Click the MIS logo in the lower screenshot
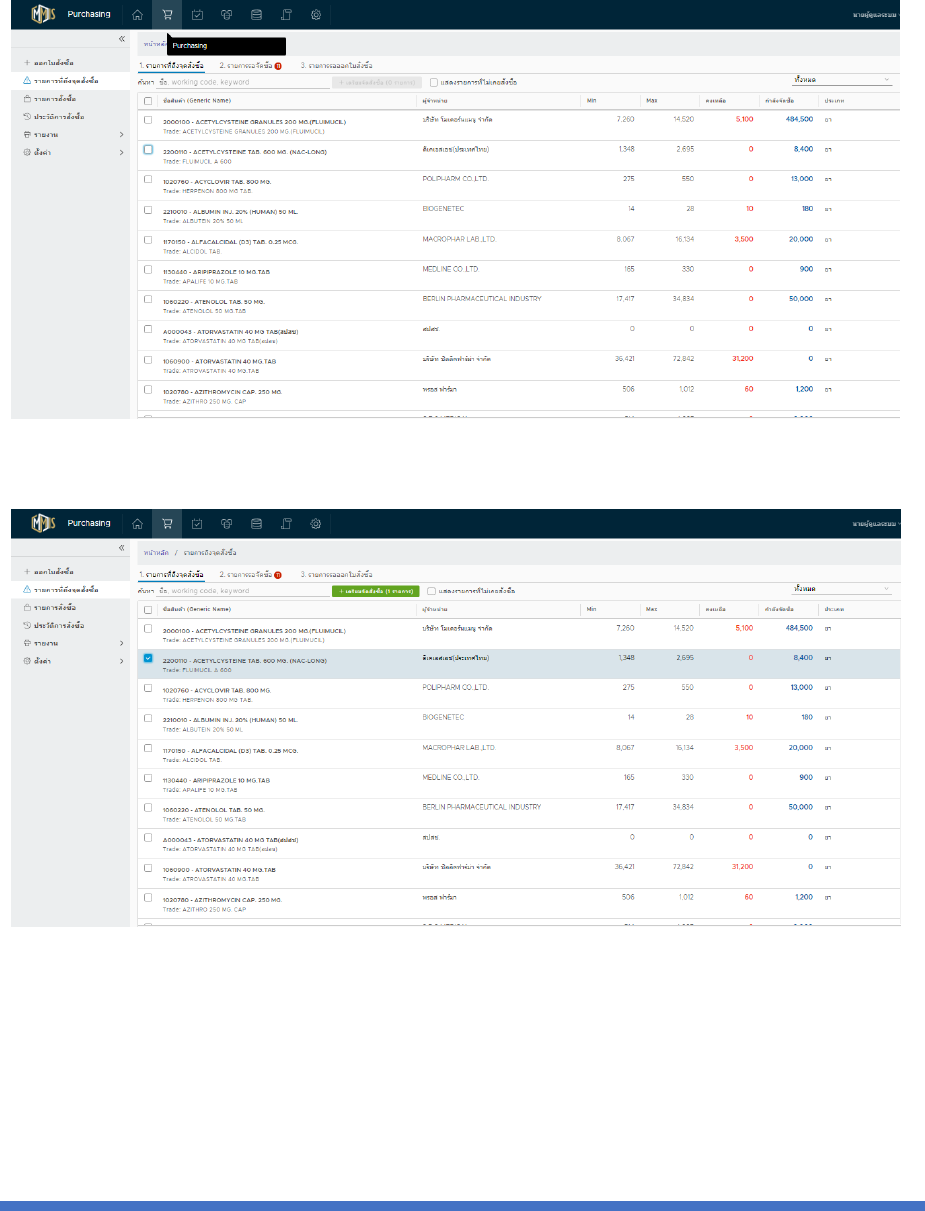 (x=45, y=523)
